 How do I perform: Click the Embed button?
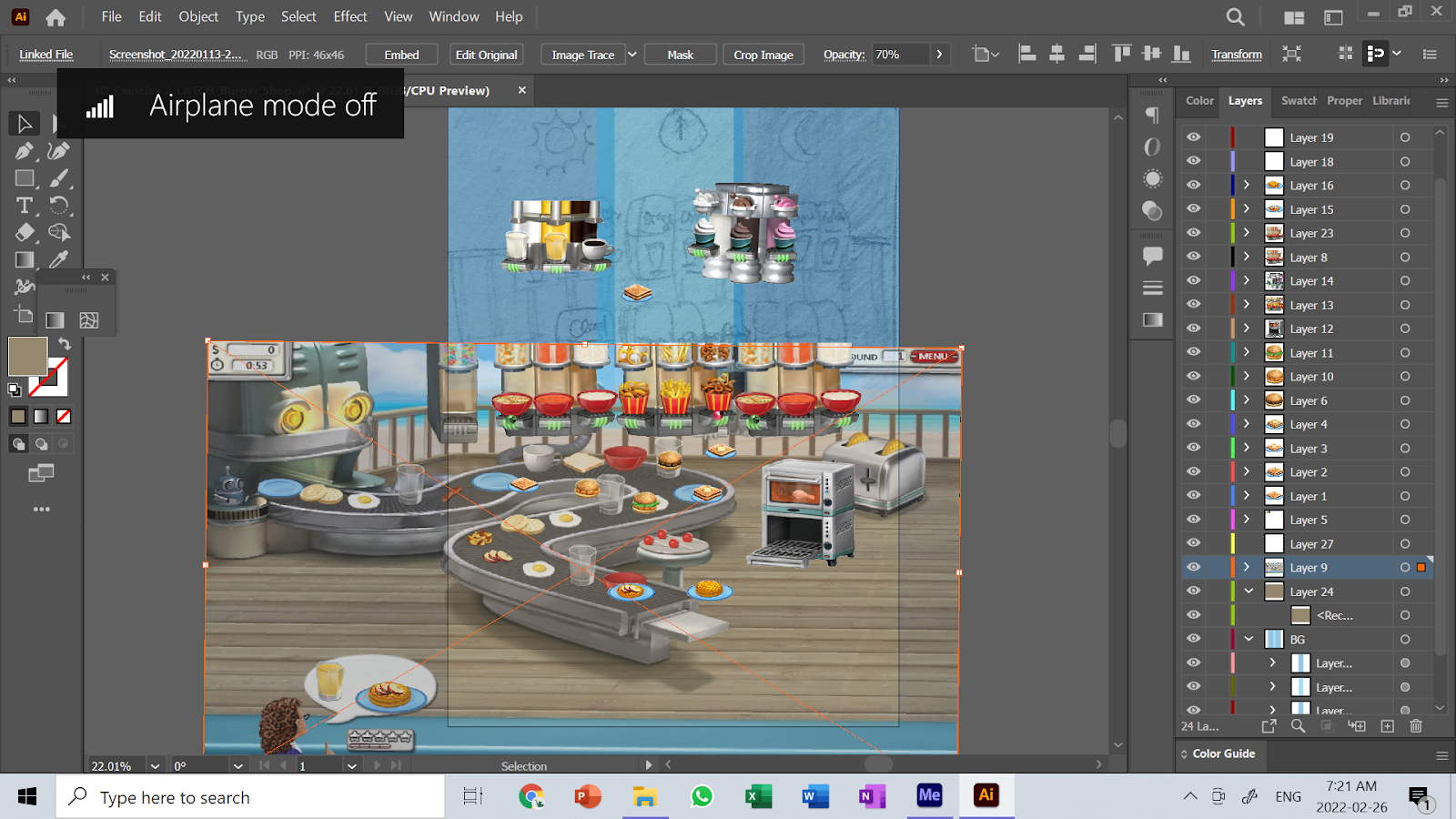tap(401, 55)
